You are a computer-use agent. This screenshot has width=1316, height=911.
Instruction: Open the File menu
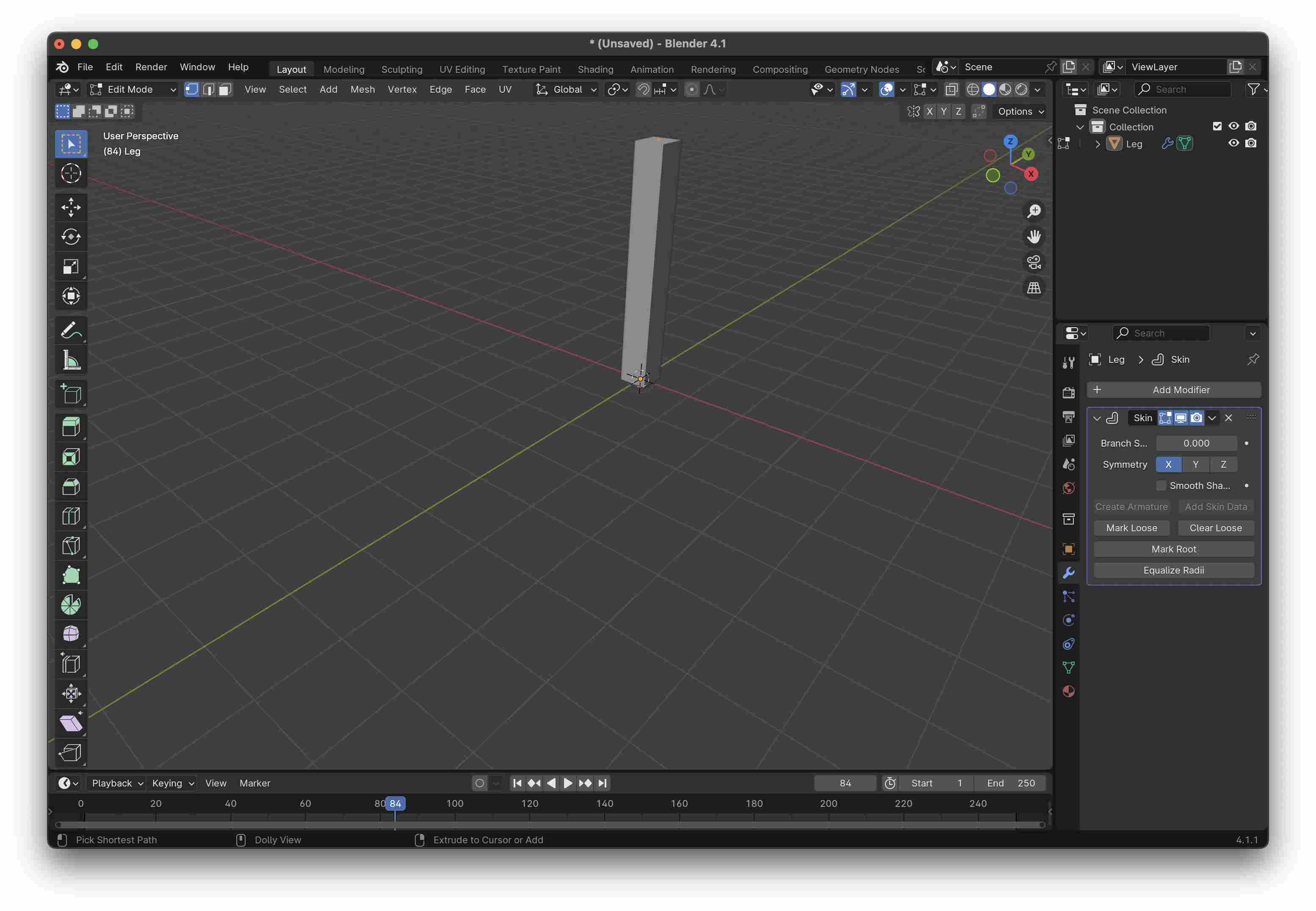pos(85,67)
